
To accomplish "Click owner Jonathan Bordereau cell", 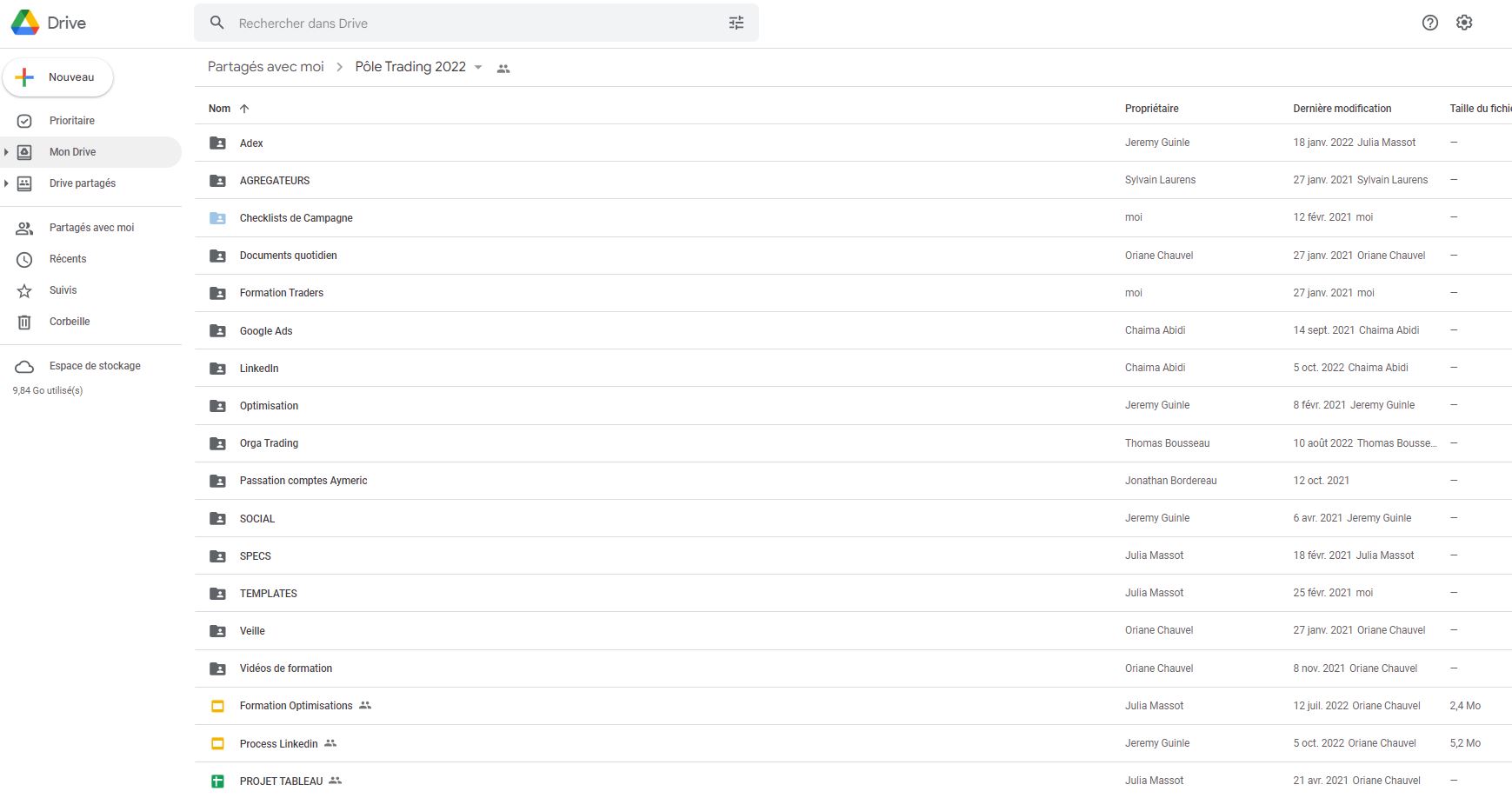I will coord(1170,481).
